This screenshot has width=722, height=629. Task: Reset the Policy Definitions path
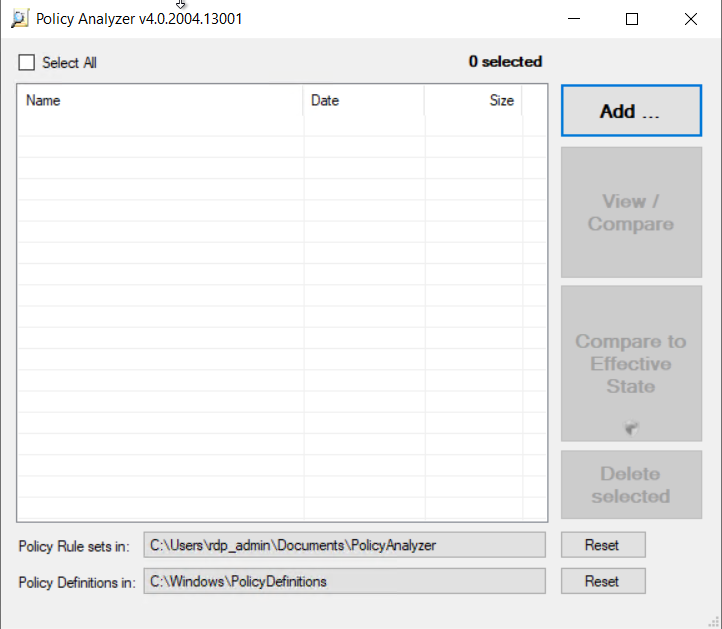tap(603, 581)
